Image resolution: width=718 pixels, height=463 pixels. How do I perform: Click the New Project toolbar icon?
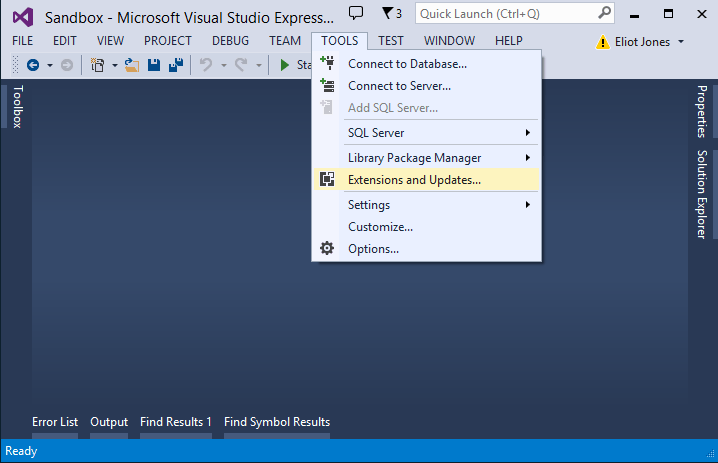click(x=98, y=65)
